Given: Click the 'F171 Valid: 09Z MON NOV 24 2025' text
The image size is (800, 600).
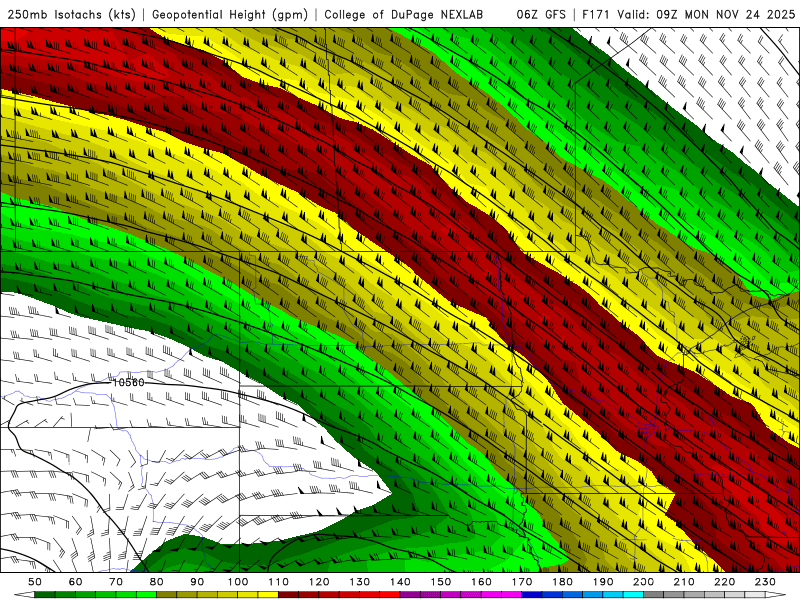Looking at the screenshot, I should point(688,14).
